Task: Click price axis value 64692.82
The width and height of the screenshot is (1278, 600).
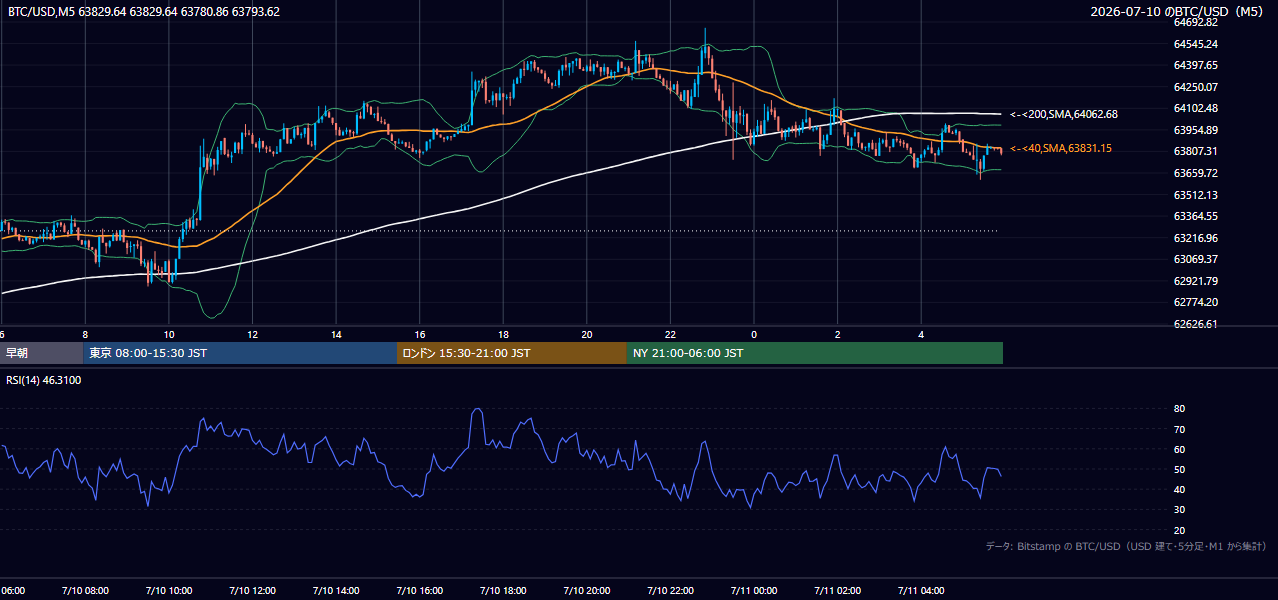Action: pyautogui.click(x=1195, y=22)
